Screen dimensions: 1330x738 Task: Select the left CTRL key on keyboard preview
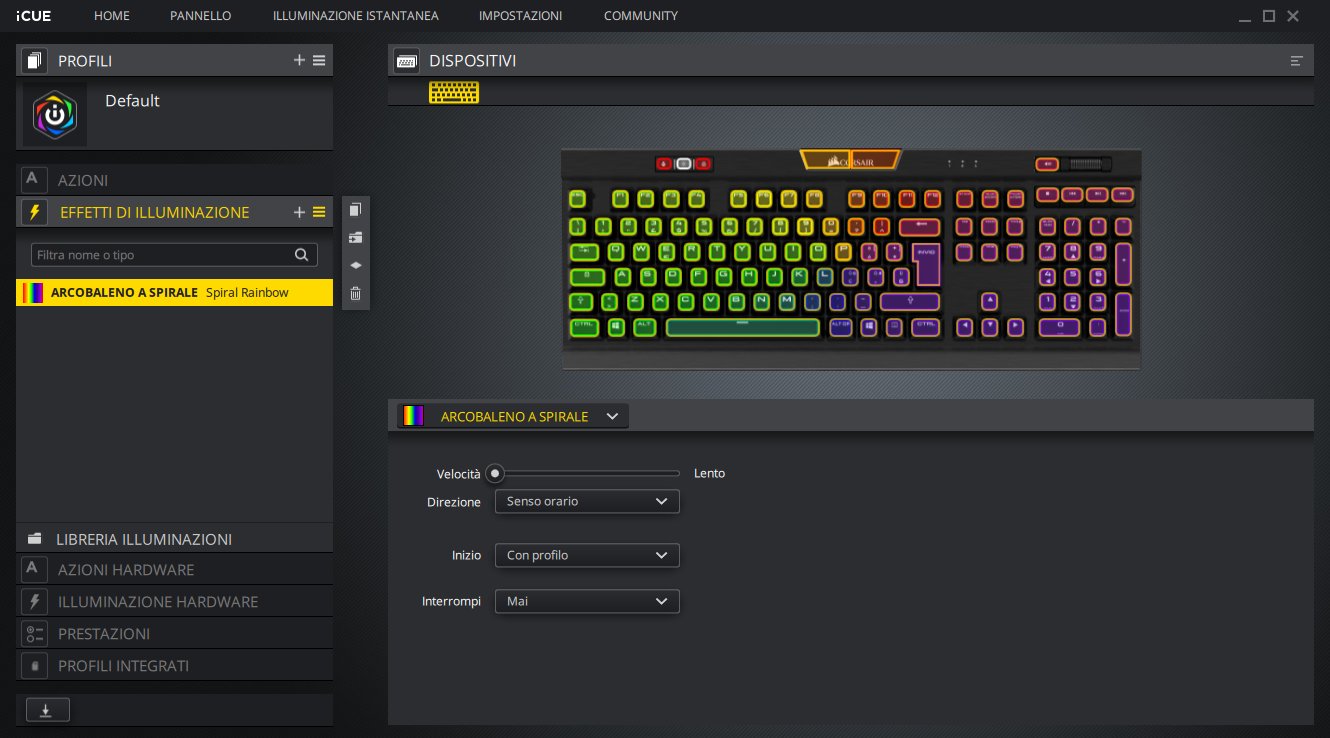coord(584,327)
